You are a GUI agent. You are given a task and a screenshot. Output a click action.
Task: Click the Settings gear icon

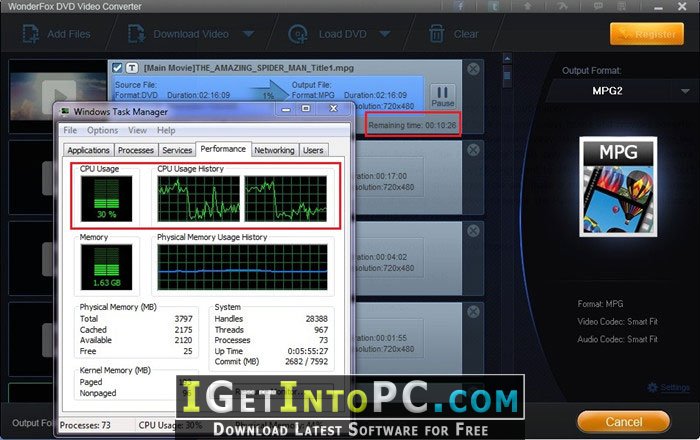coord(652,387)
